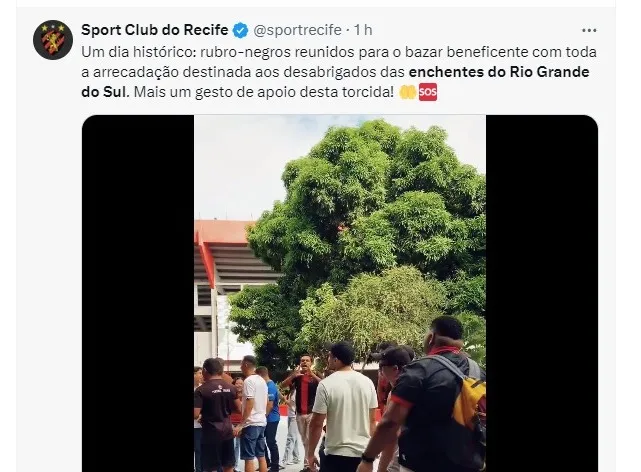Click the video's right black letterbox bar
The height and width of the screenshot is (472, 641).
click(542, 293)
